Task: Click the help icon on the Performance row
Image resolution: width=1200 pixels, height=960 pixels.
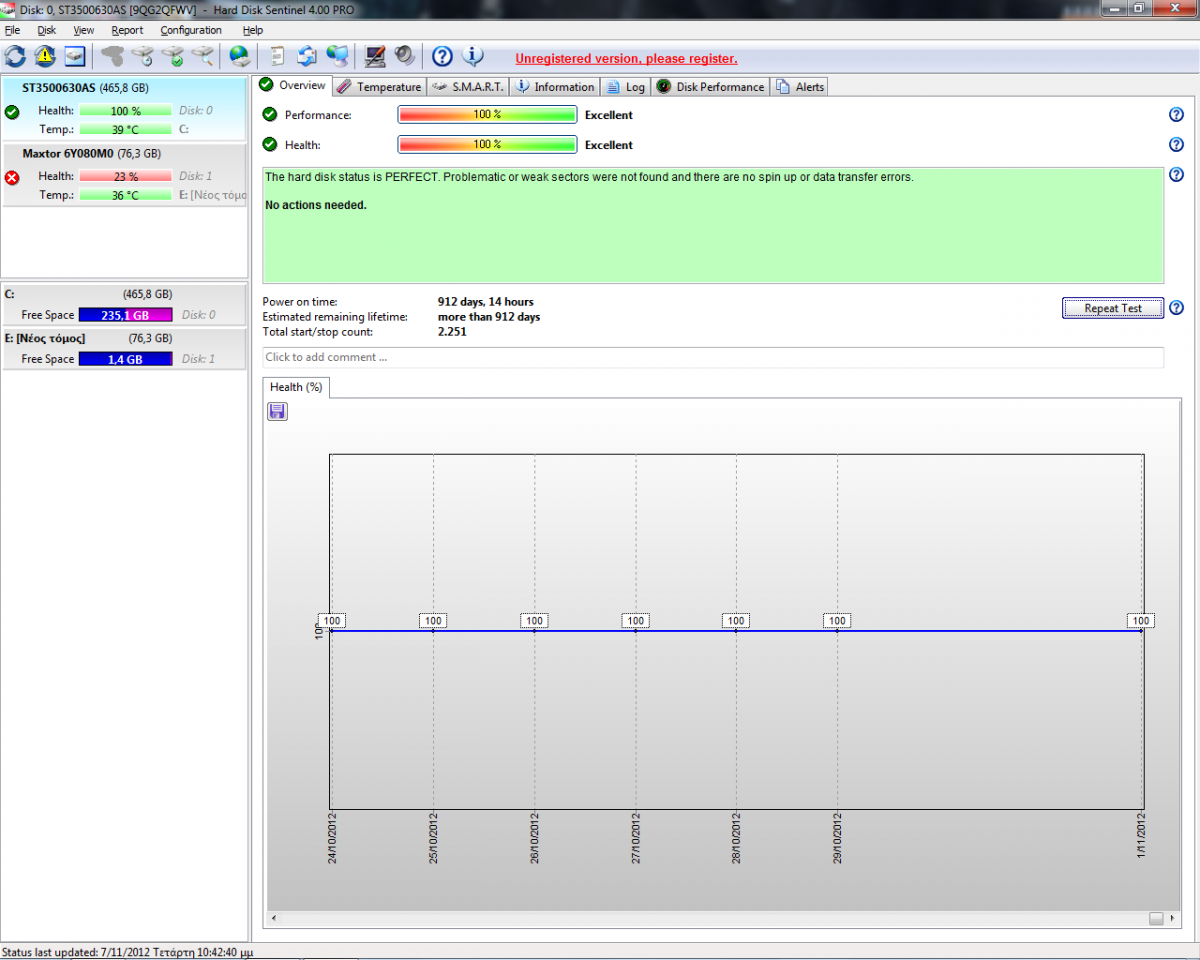Action: pyautogui.click(x=1176, y=115)
